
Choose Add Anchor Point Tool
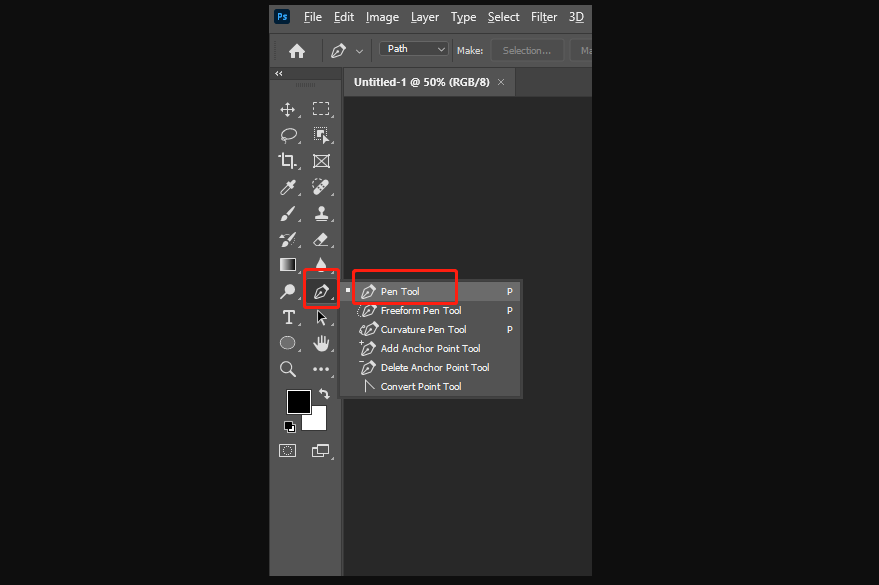431,349
